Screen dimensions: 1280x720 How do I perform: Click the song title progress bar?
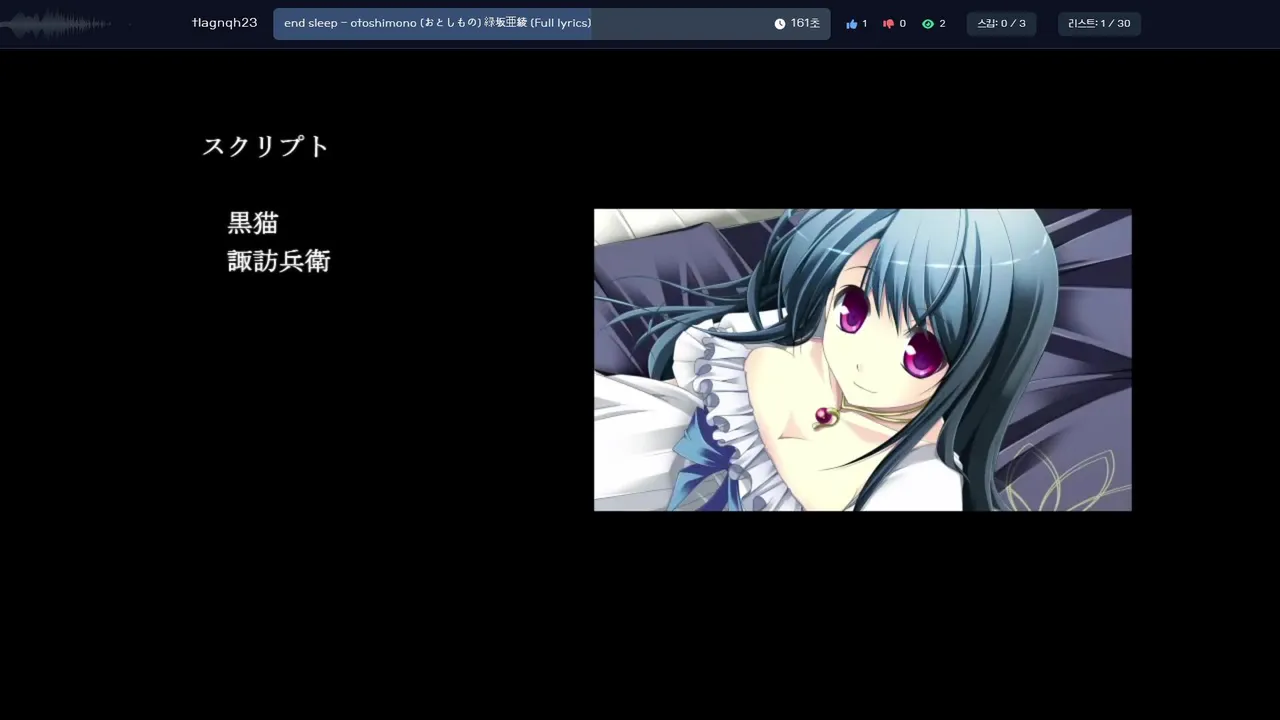click(x=552, y=24)
